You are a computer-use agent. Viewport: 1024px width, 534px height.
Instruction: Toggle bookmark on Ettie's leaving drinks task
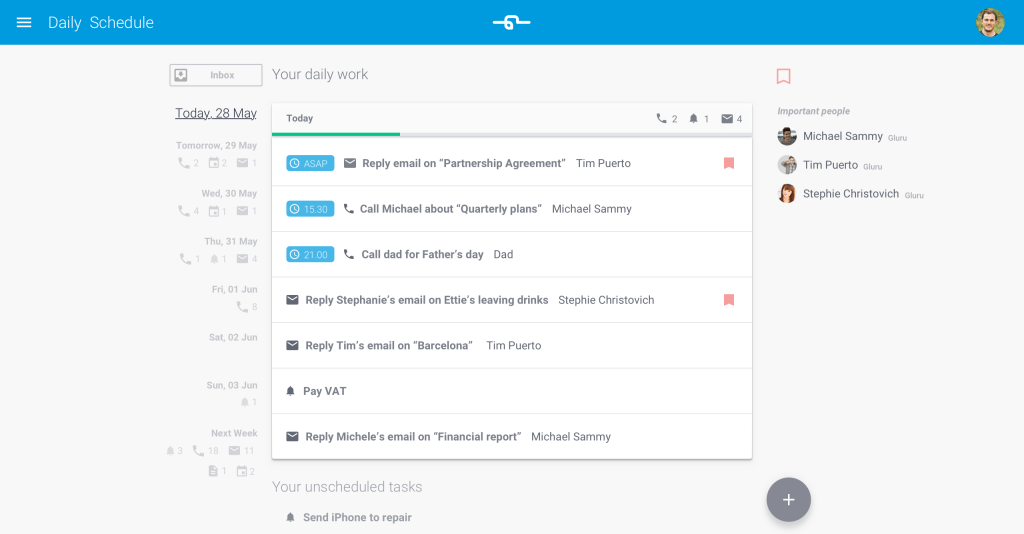point(729,300)
